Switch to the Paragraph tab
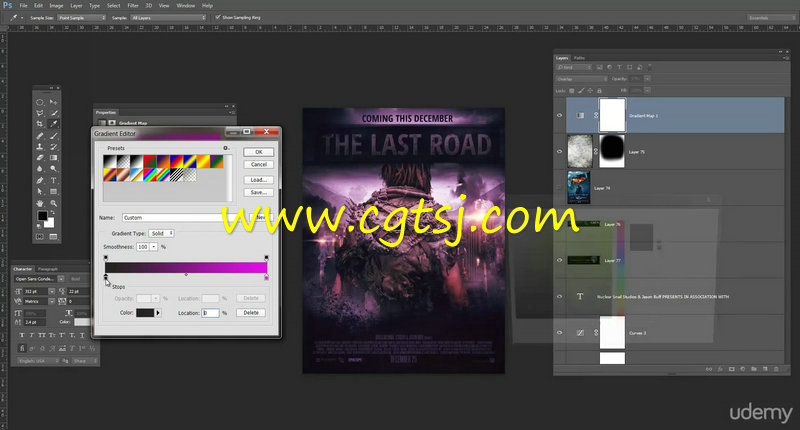This screenshot has height=430, width=800. 47,269
